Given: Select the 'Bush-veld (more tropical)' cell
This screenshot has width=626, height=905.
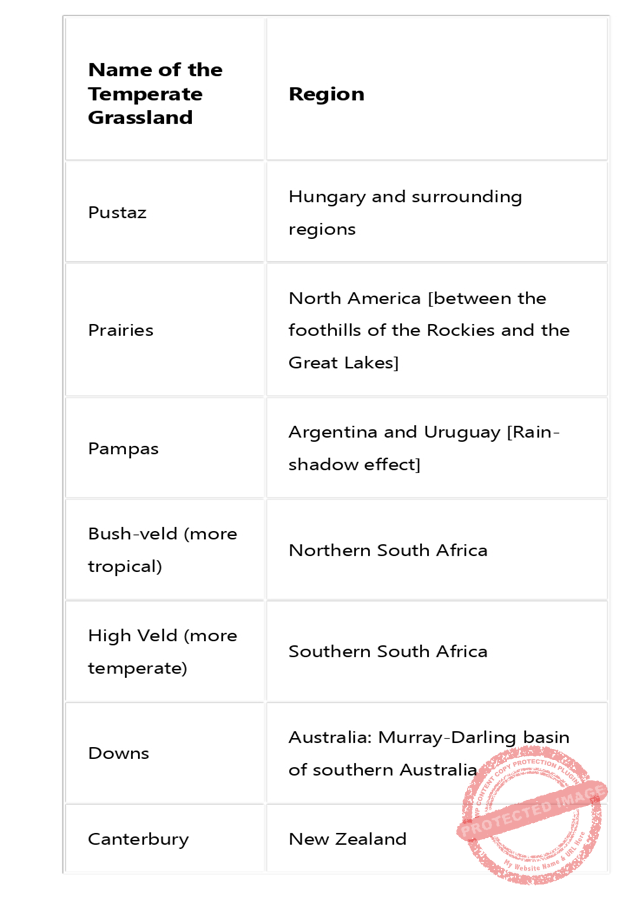Looking at the screenshot, I should click(x=162, y=550).
